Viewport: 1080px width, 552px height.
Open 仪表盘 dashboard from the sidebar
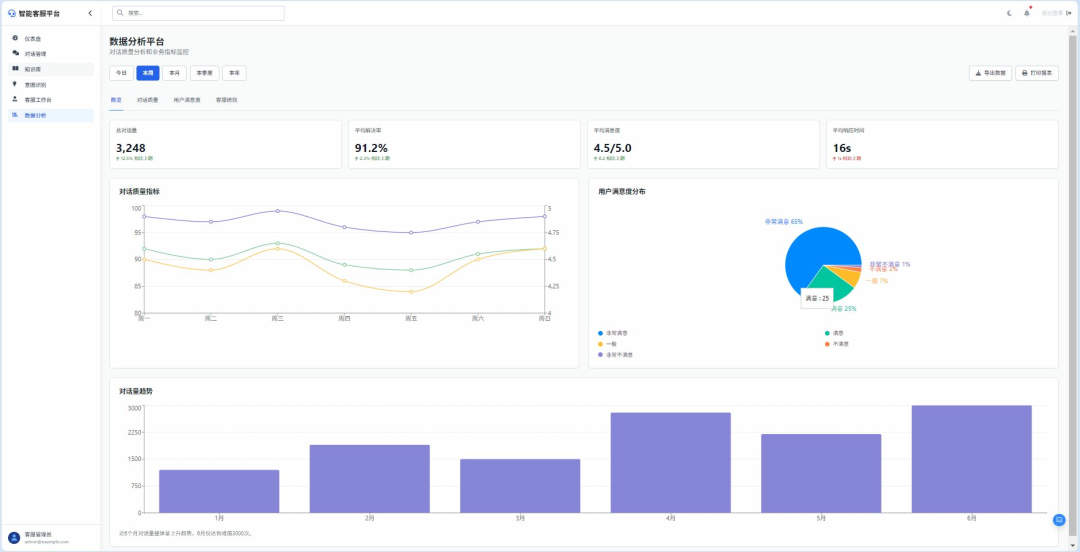(33, 38)
